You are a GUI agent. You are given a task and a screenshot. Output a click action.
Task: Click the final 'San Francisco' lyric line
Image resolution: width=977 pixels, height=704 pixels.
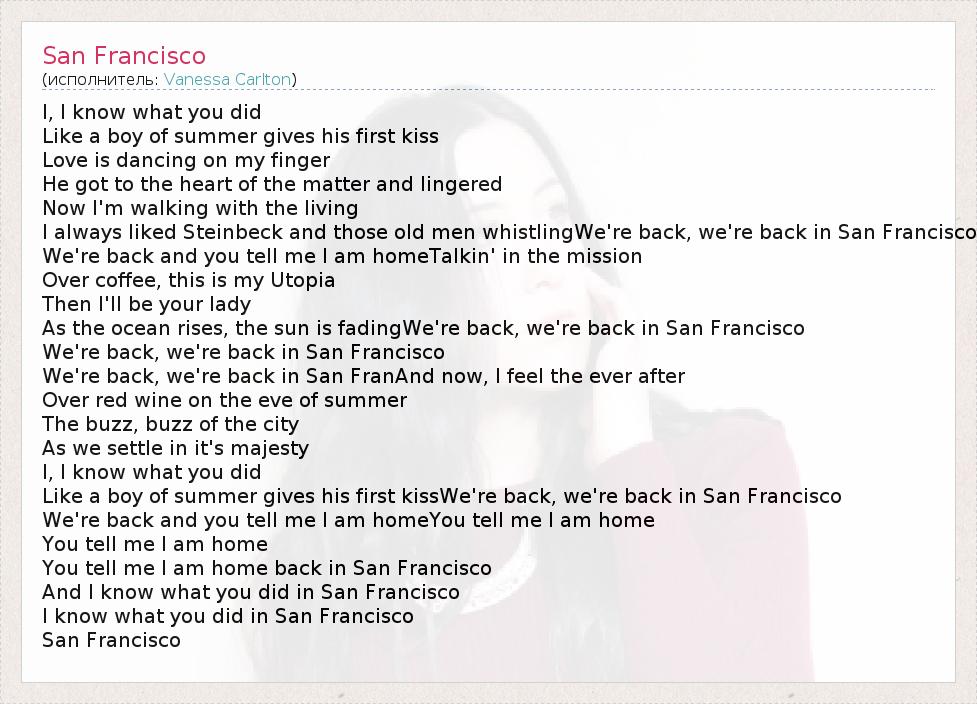click(x=111, y=640)
